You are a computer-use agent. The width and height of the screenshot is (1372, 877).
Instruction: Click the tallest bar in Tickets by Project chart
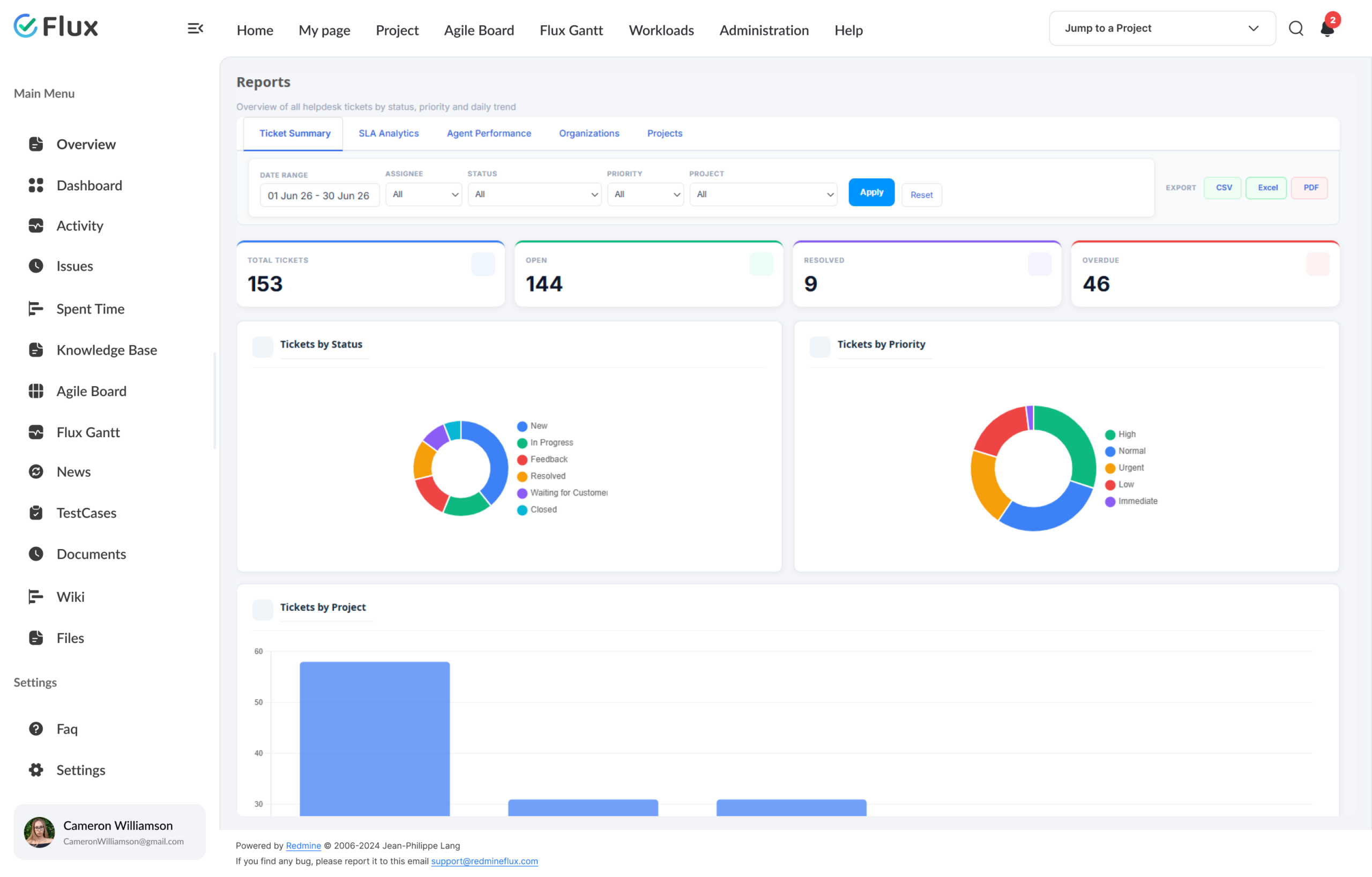[x=374, y=739]
